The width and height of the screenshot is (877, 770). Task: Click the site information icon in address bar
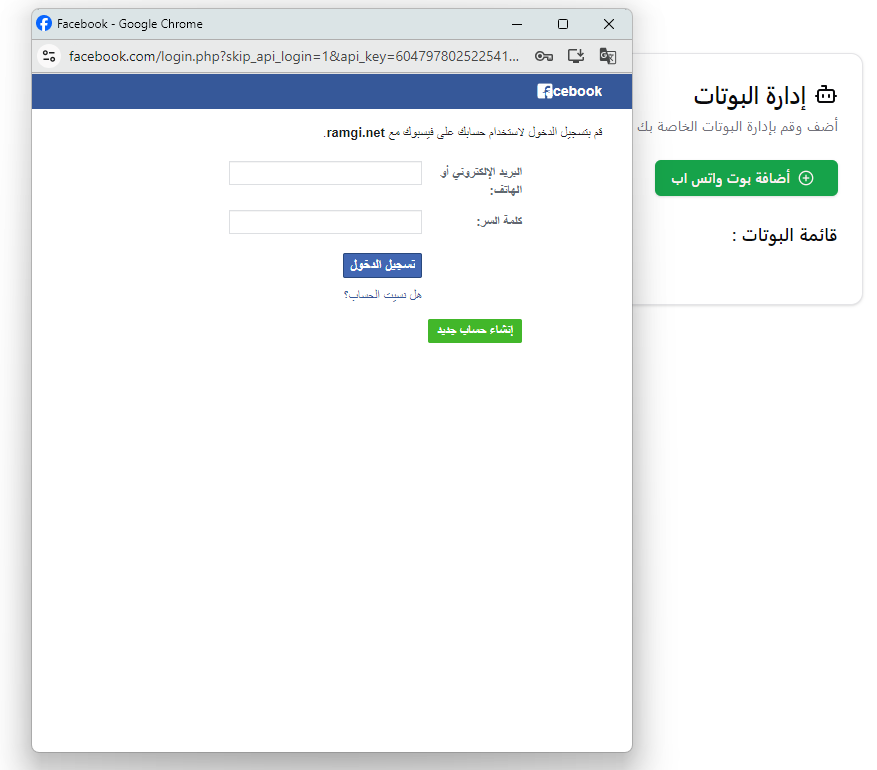[x=49, y=56]
